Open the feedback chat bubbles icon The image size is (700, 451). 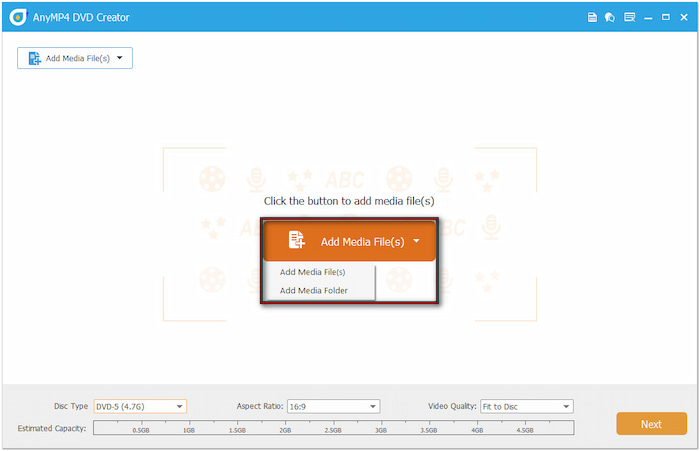coord(610,17)
